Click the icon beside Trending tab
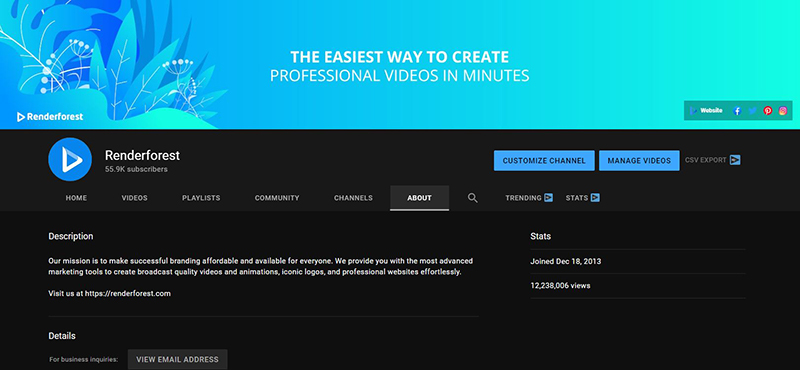This screenshot has width=800, height=370. (548, 198)
